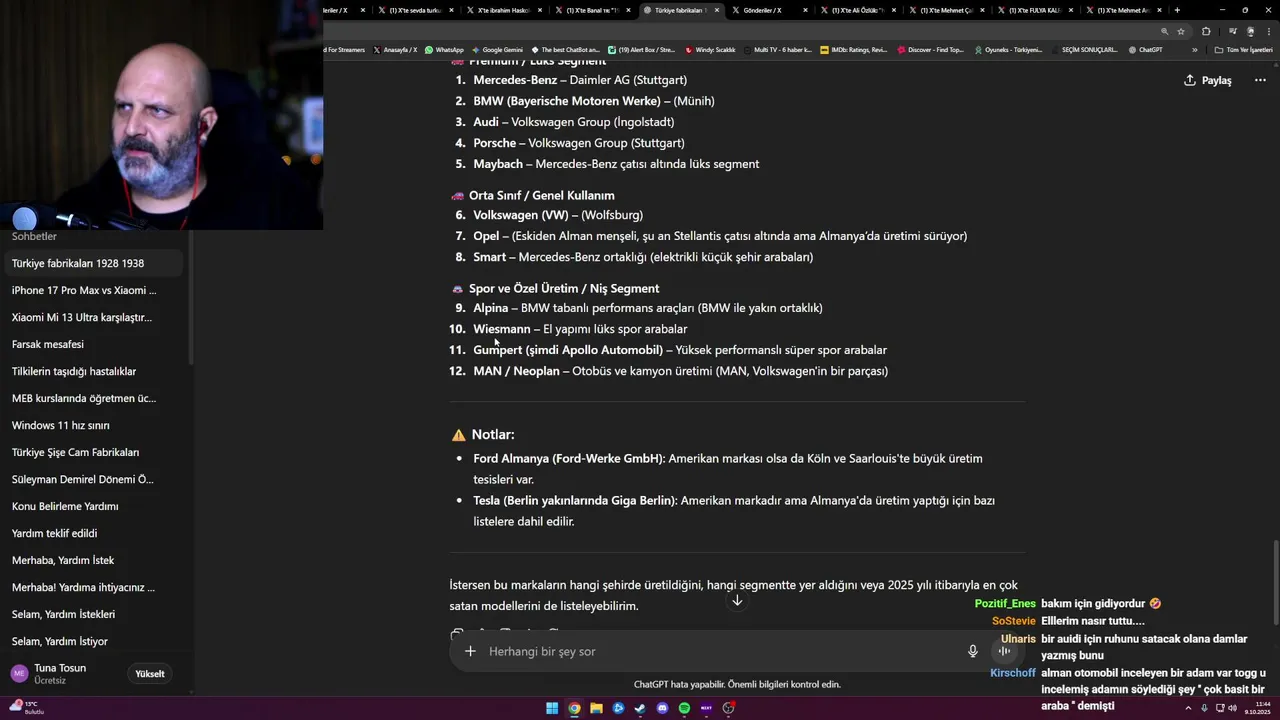Open chat 'Türkiye Şişe Cam Fabrikaları'
Screen dimensions: 1280x720
[92, 452]
